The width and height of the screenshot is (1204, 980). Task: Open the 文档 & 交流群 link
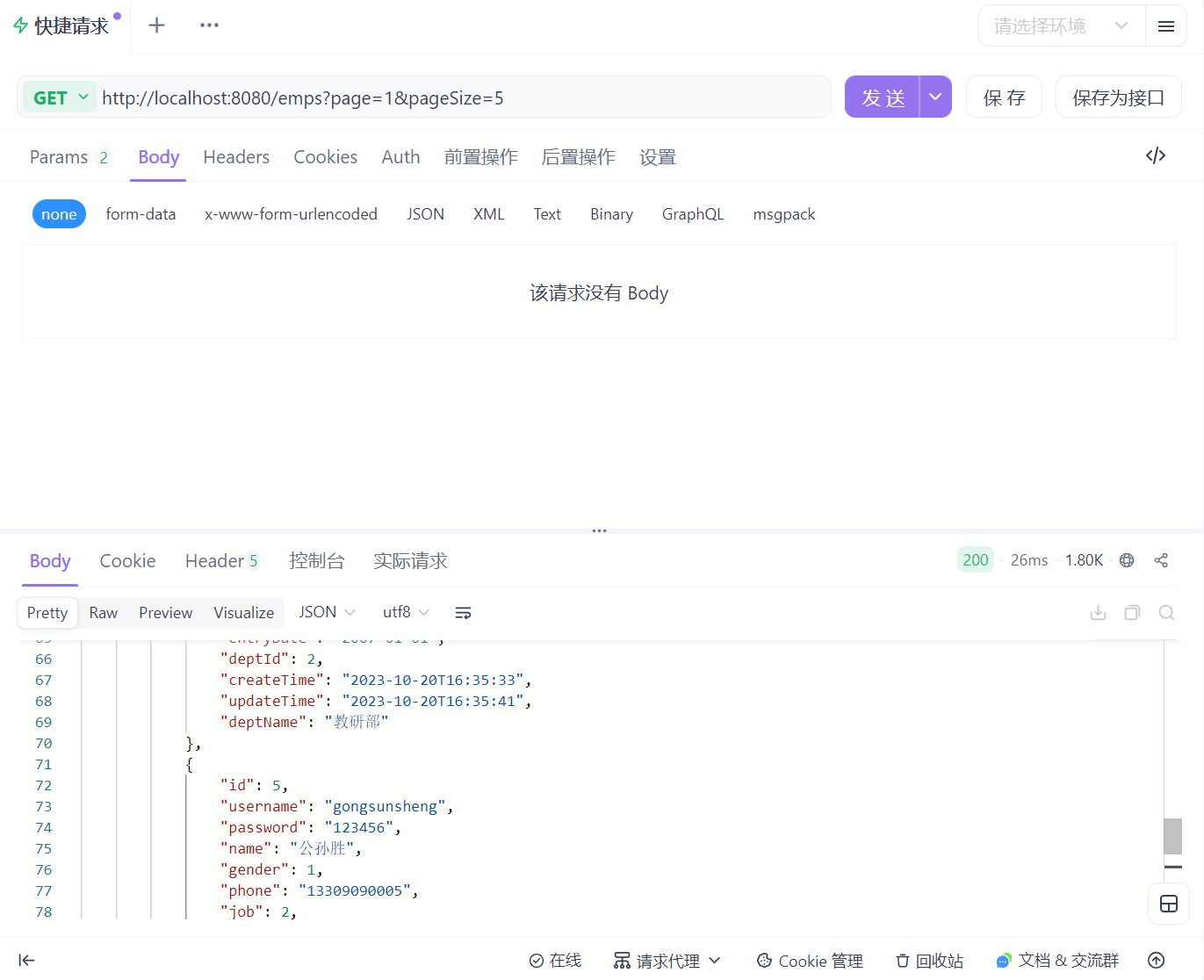click(1057, 961)
